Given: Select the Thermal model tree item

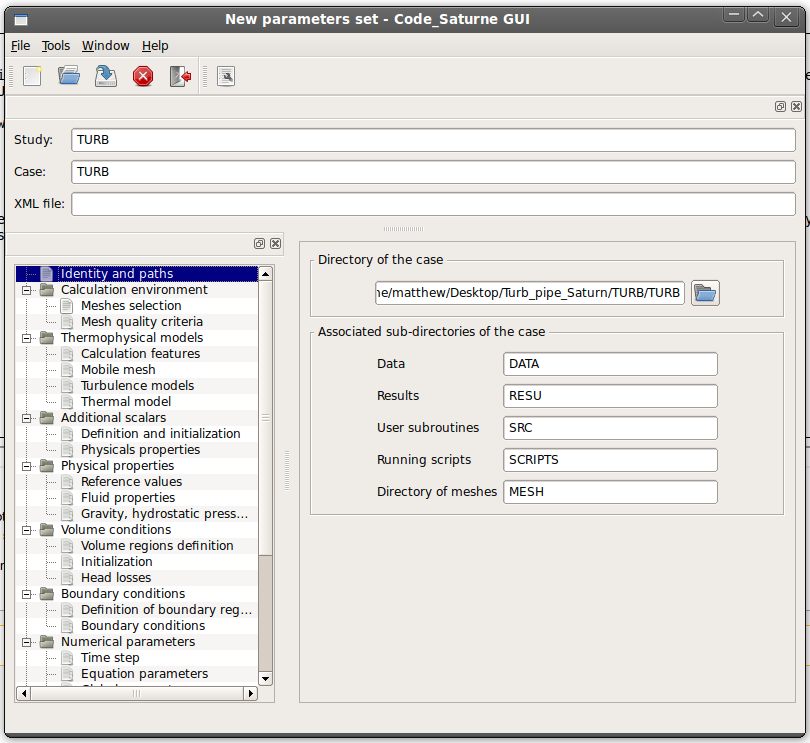Looking at the screenshot, I should (126, 401).
